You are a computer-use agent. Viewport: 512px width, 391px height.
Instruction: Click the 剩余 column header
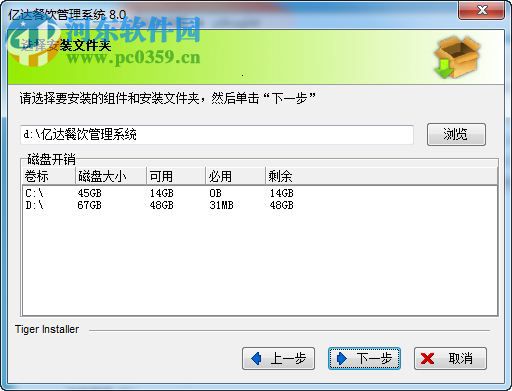tap(381, 176)
